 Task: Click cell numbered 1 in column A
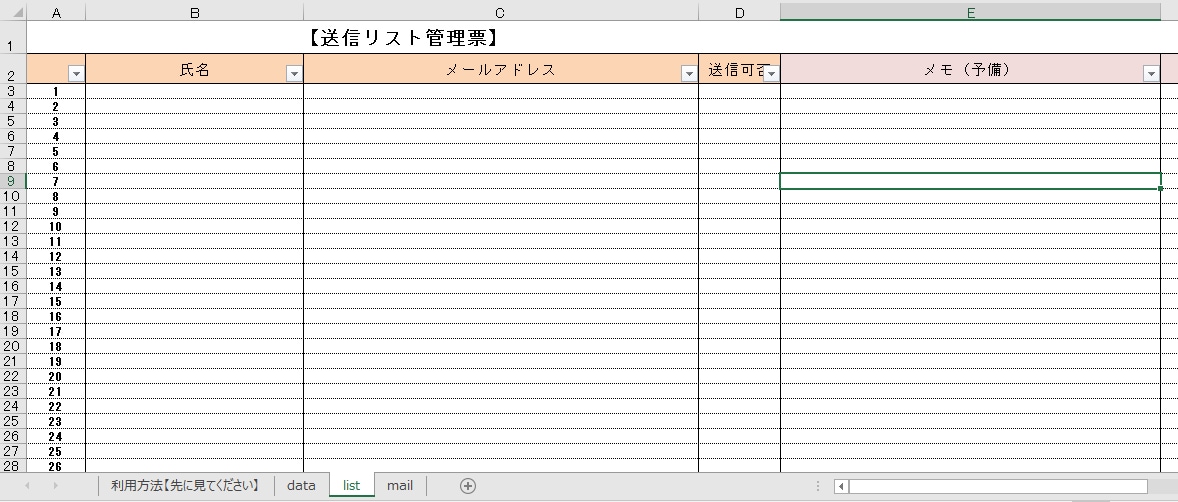56,91
